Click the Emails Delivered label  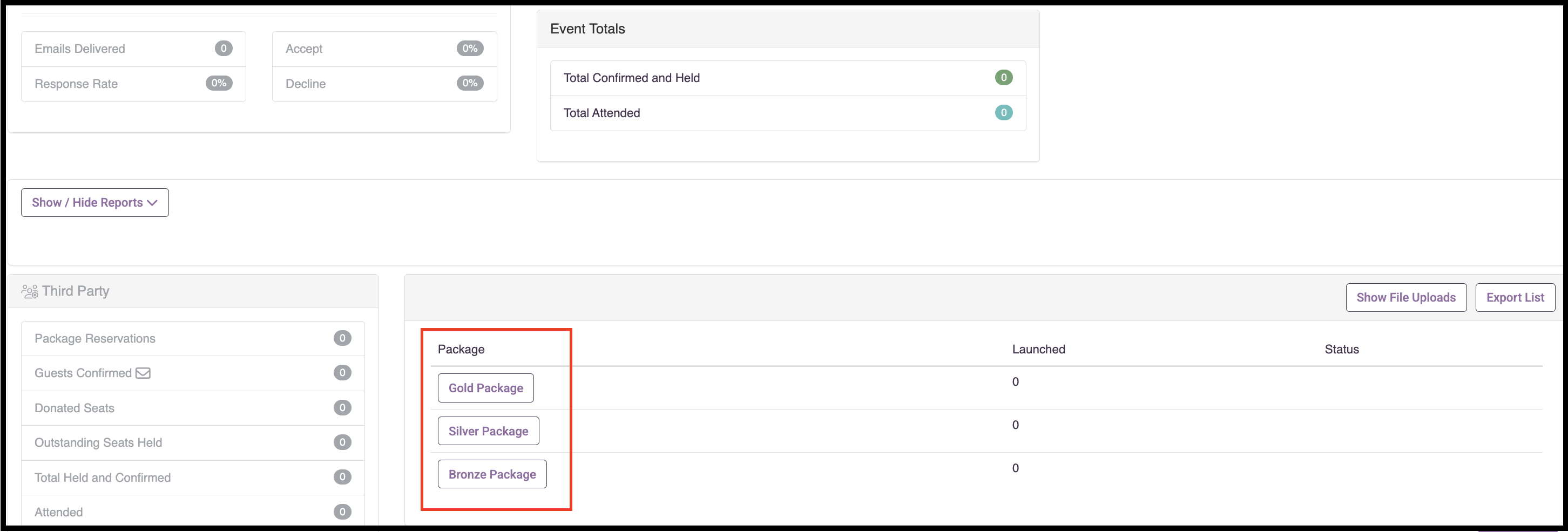(x=80, y=49)
